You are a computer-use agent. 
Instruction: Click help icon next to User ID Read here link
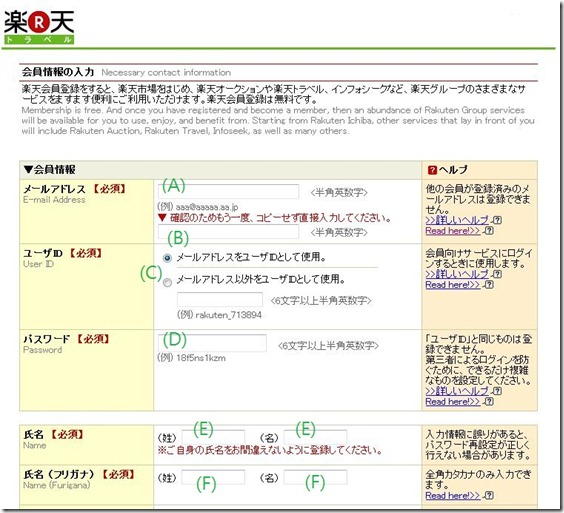coord(489,285)
